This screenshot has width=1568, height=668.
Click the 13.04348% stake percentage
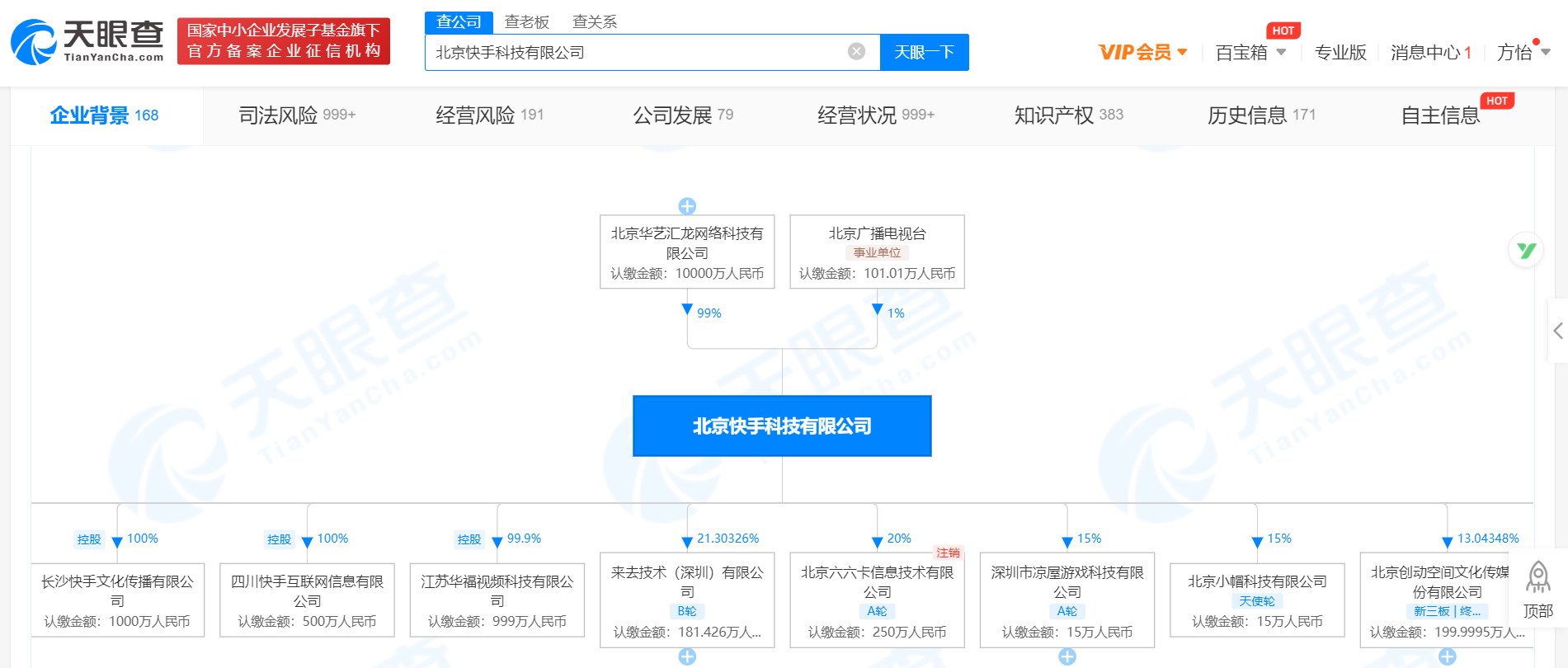[1488, 539]
